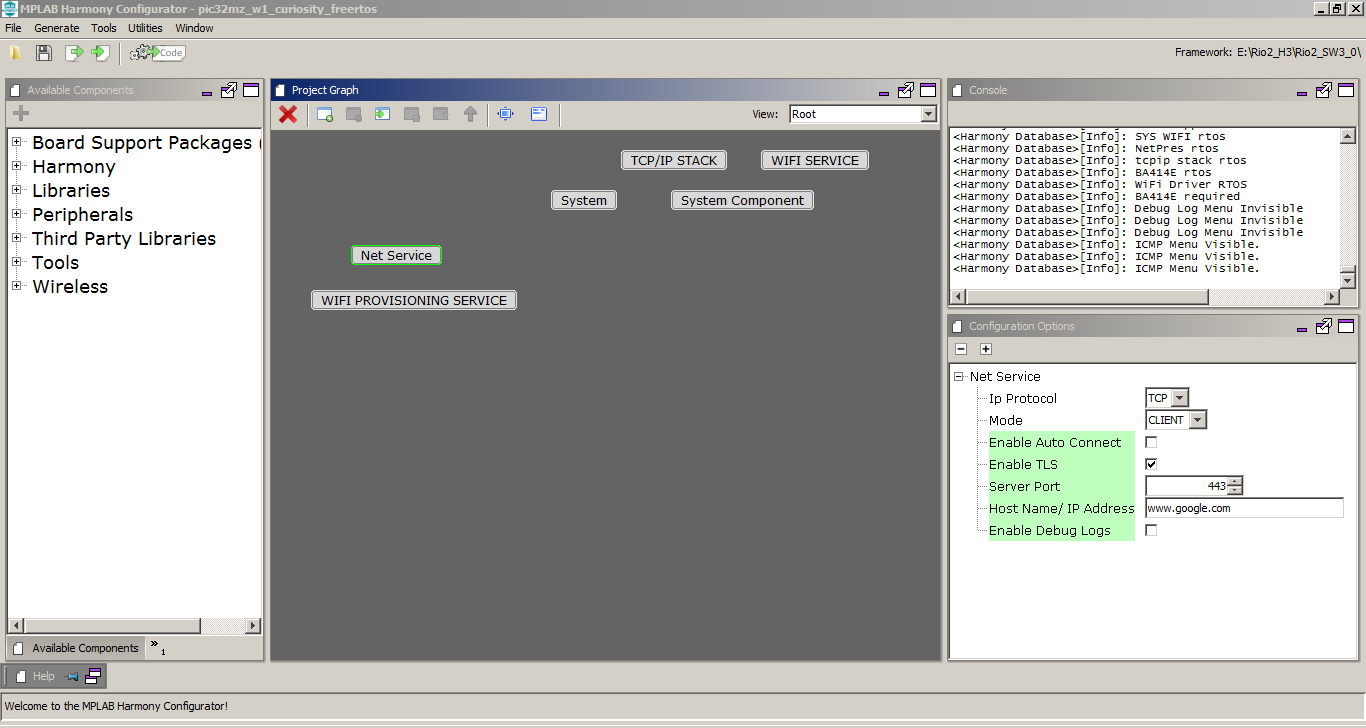This screenshot has width=1366, height=728.
Task: Uncheck the Enable TLS checkbox
Action: coord(1151,464)
